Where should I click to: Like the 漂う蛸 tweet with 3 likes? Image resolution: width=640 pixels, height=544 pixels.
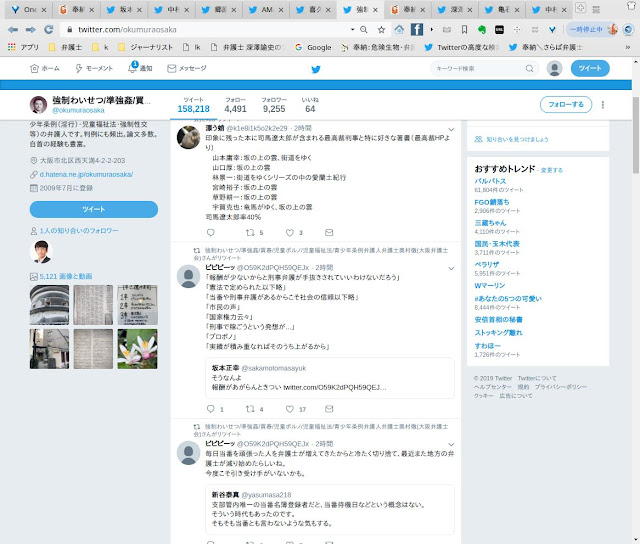click(x=289, y=233)
